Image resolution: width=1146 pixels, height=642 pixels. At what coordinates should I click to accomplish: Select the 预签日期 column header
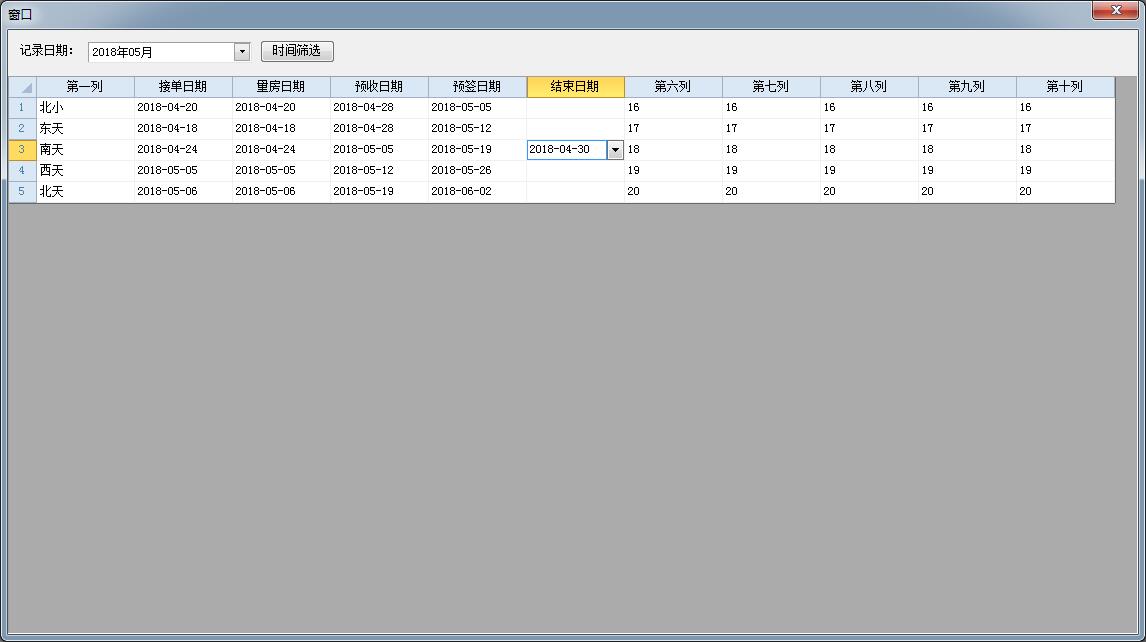[477, 87]
